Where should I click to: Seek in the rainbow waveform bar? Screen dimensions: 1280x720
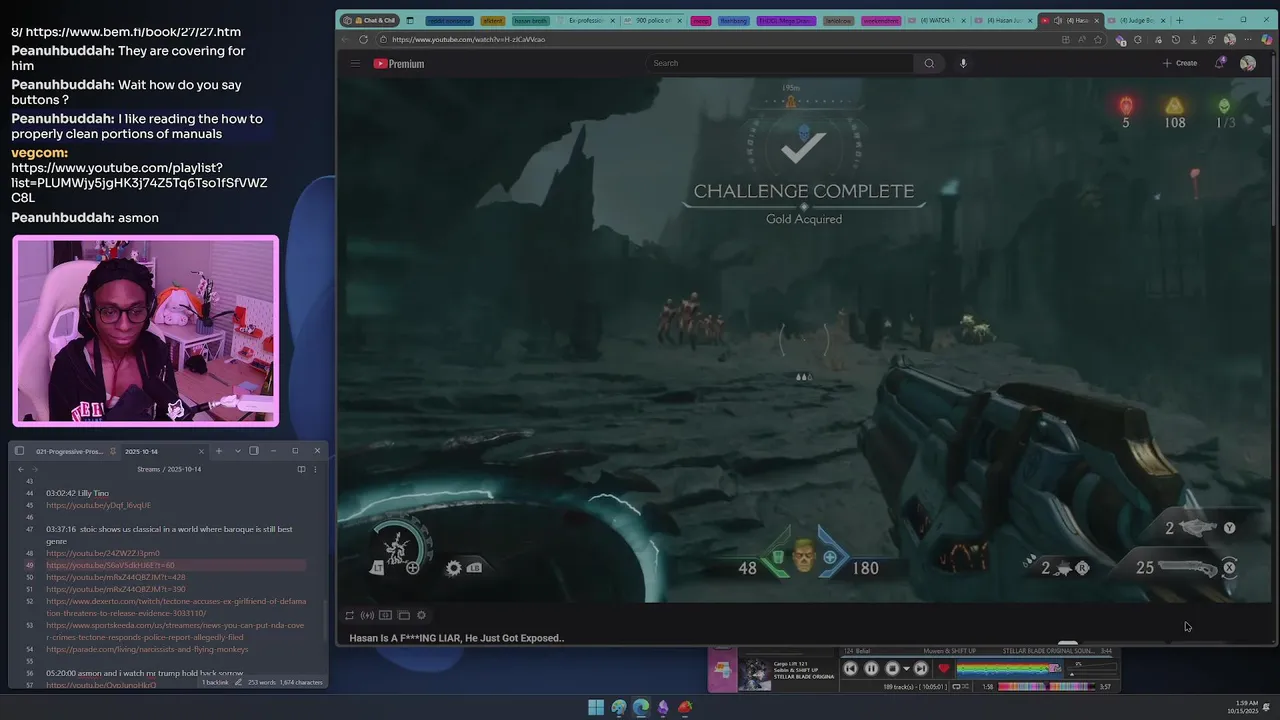[x=1009, y=669]
